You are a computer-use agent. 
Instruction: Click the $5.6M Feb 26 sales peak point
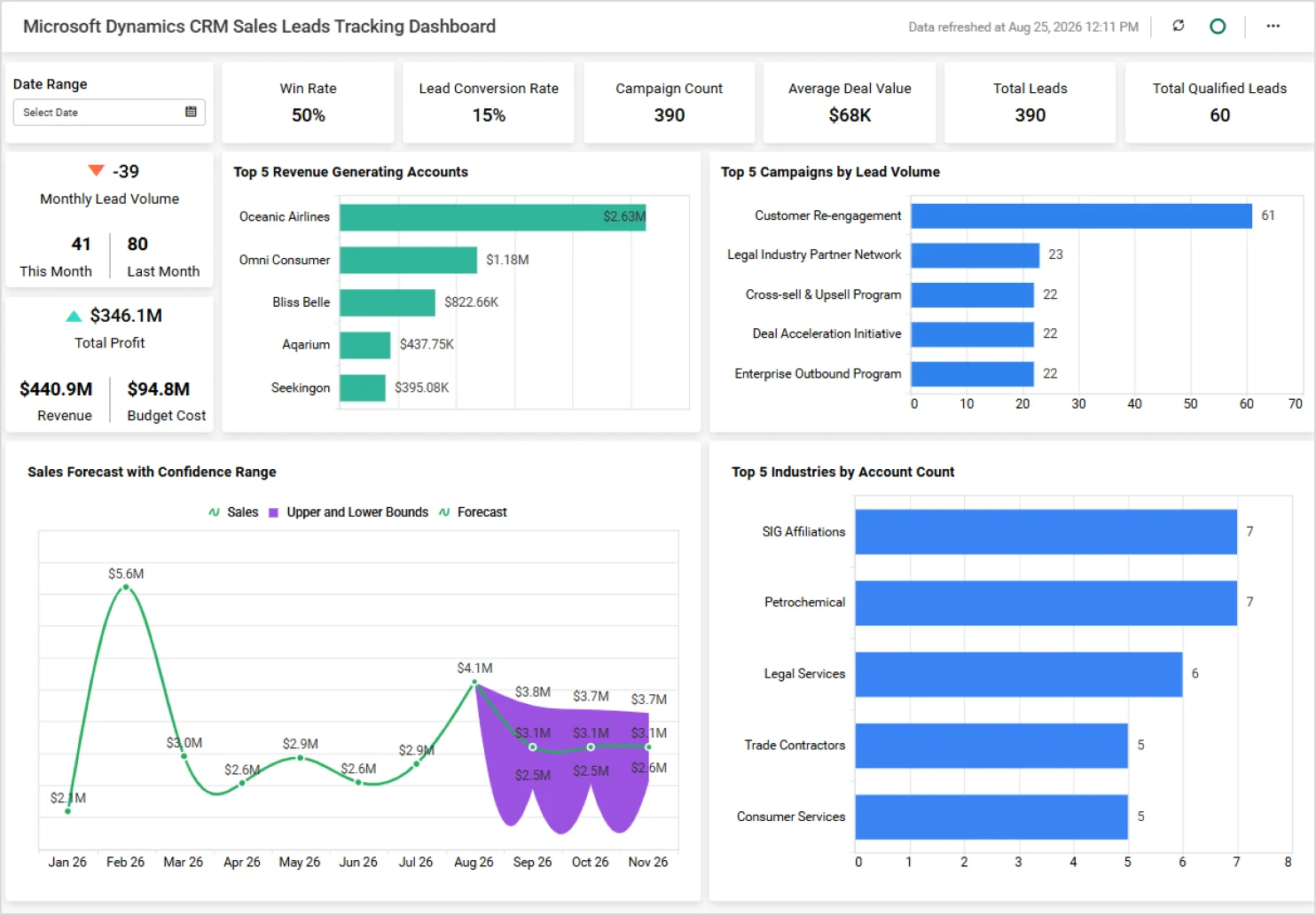pyautogui.click(x=126, y=587)
